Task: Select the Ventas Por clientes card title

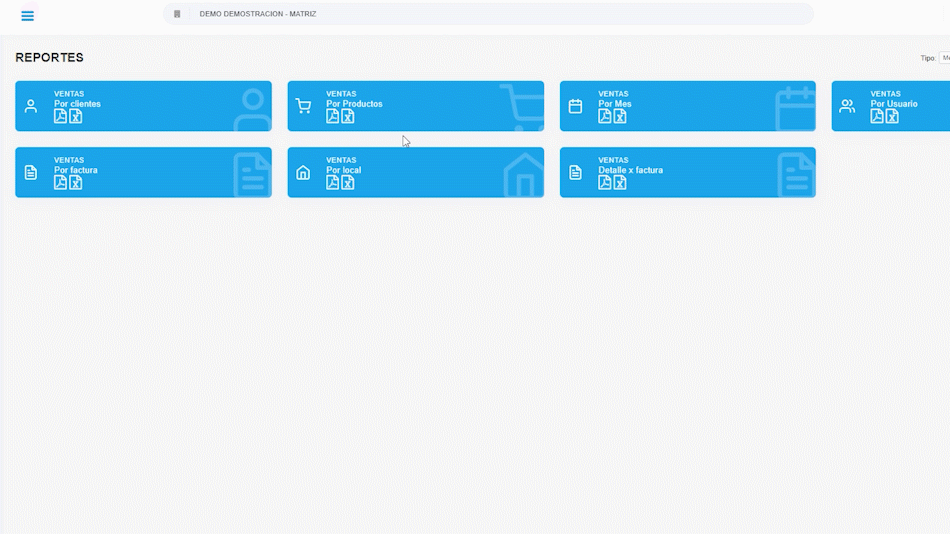Action: [x=77, y=104]
